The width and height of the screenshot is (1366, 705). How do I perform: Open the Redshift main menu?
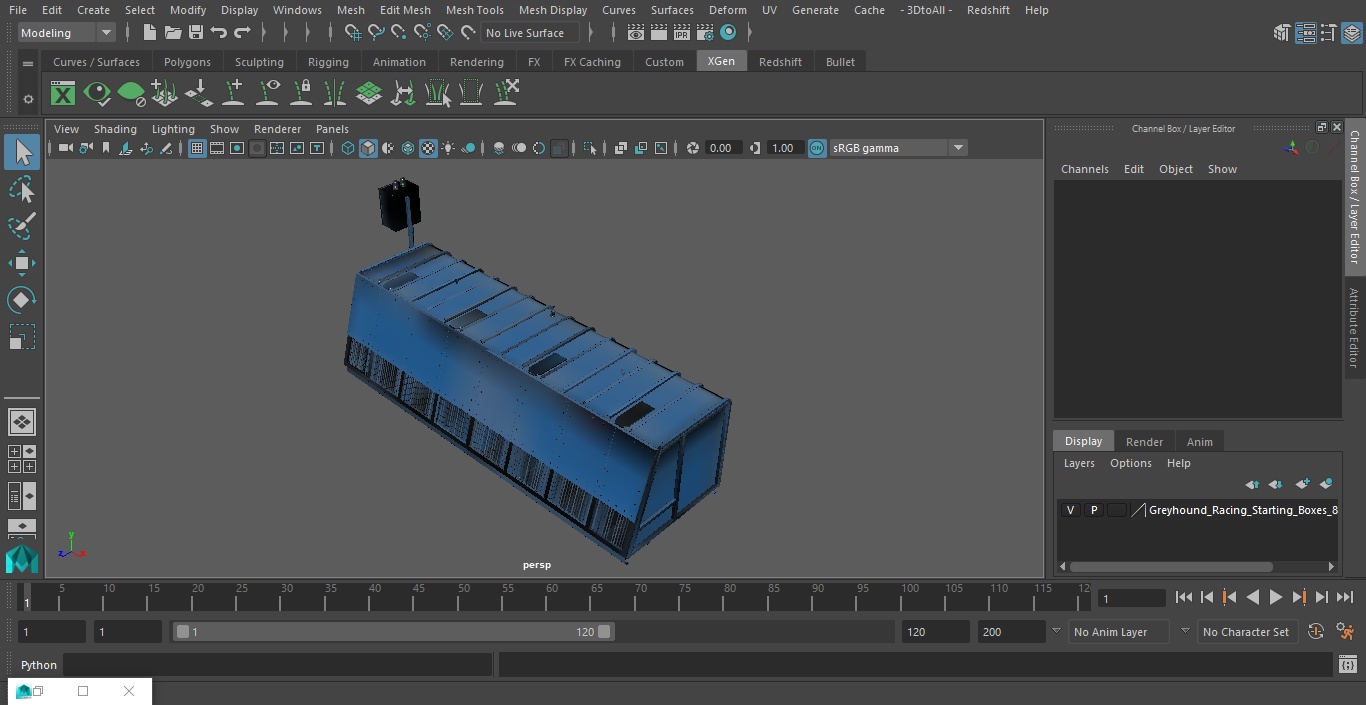point(988,10)
